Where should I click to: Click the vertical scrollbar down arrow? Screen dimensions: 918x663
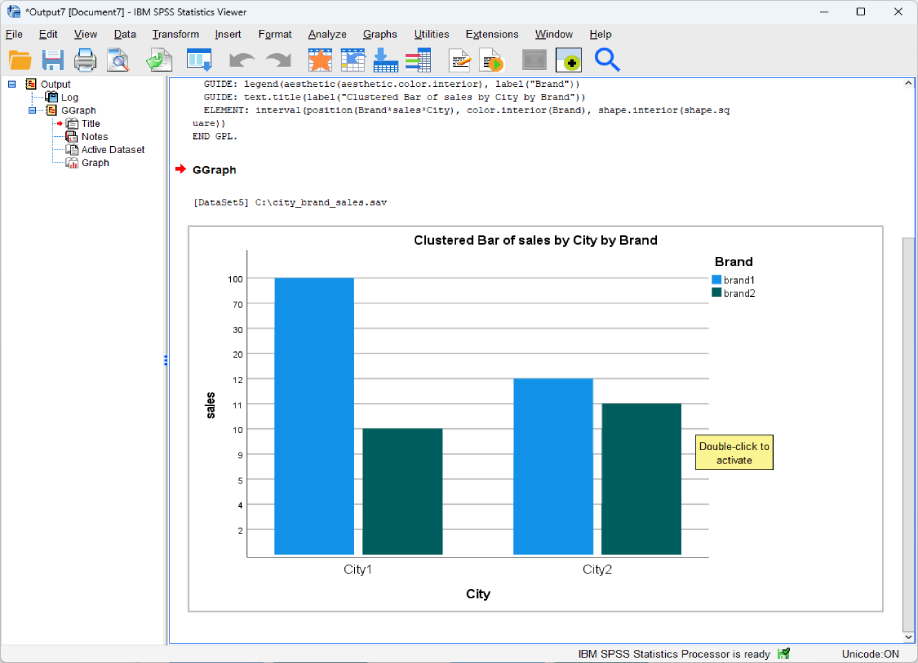point(908,637)
